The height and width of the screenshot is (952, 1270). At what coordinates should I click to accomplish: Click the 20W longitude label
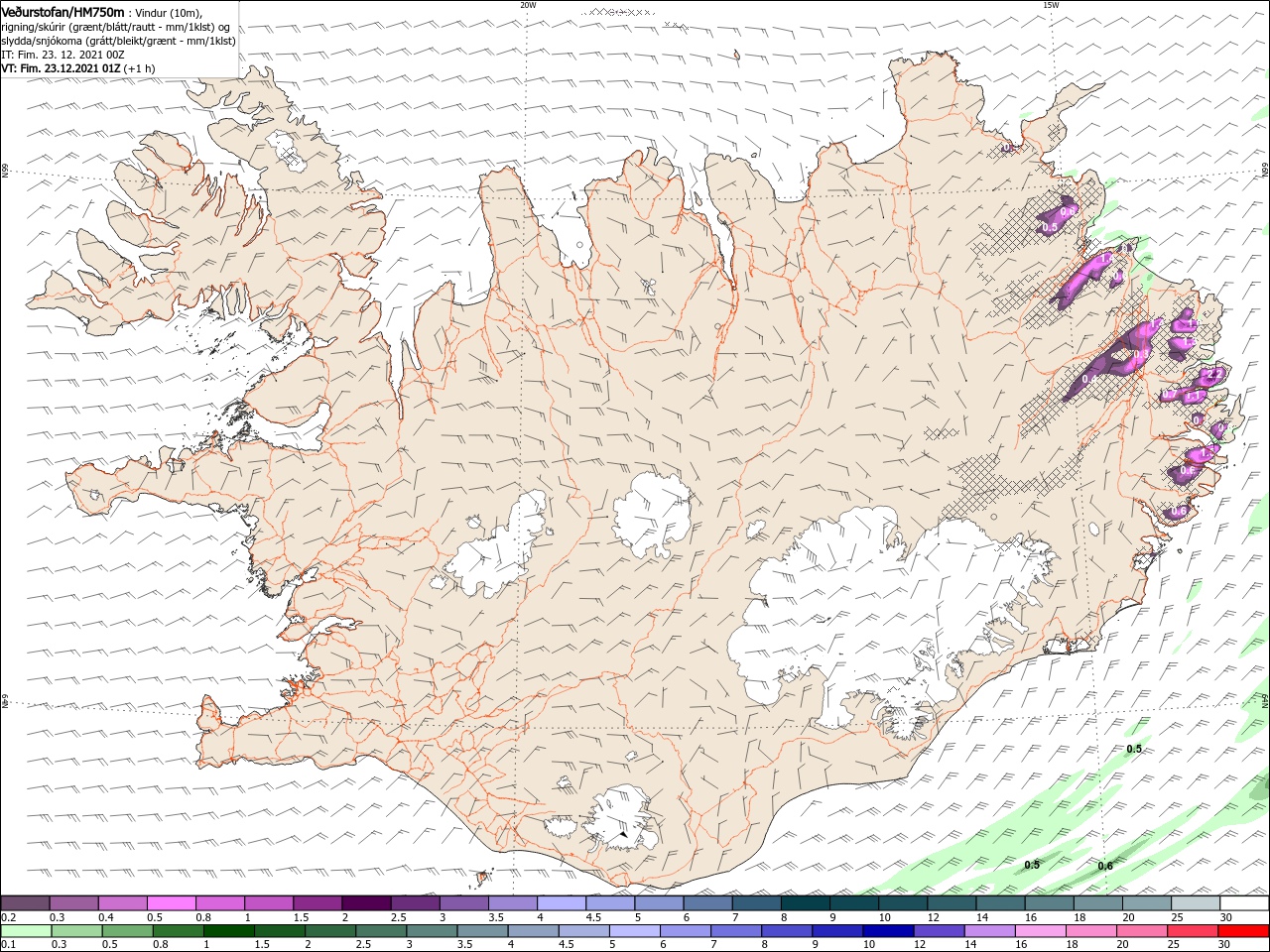528,5
